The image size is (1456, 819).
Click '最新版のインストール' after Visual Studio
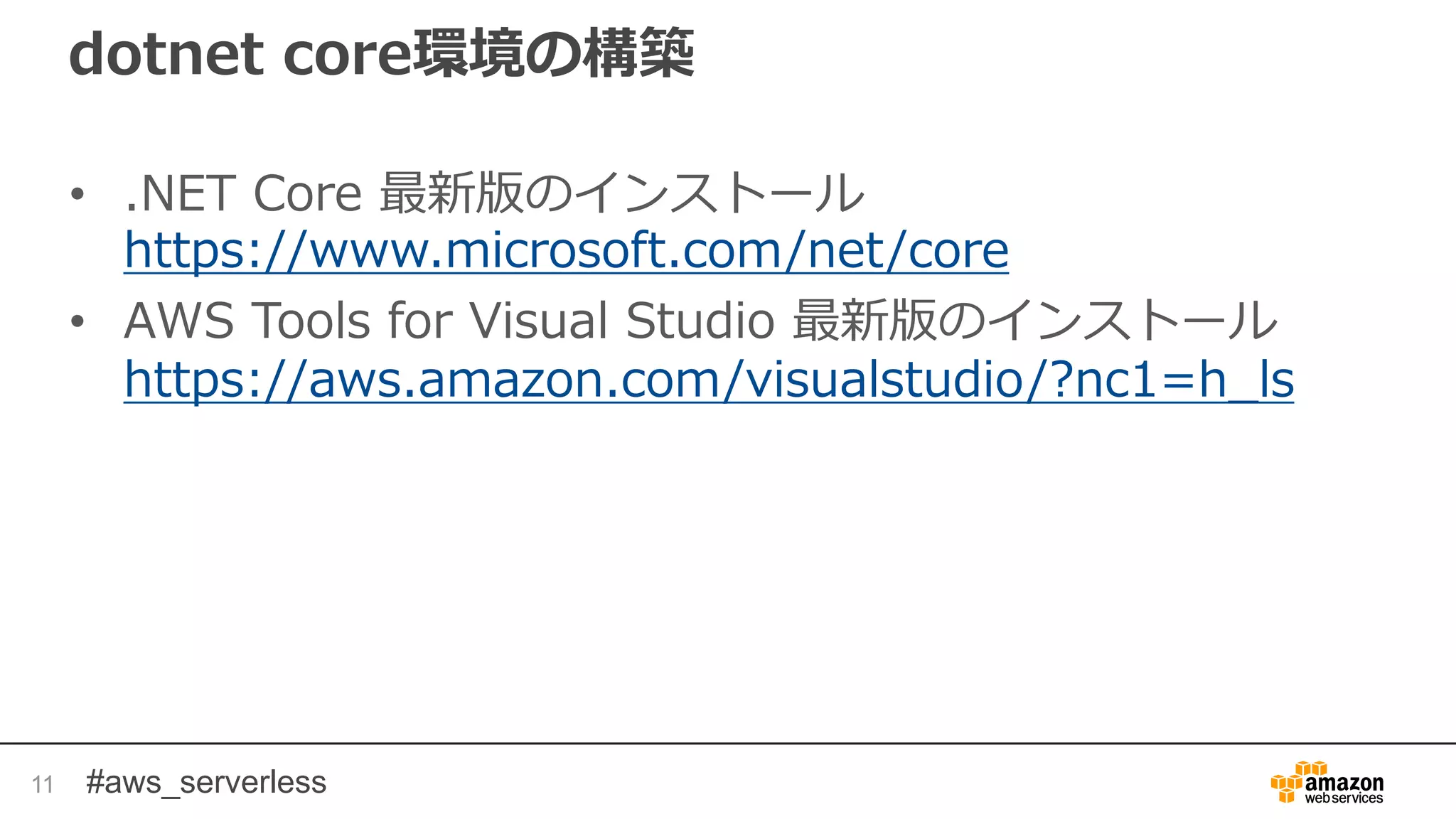(x=1034, y=321)
